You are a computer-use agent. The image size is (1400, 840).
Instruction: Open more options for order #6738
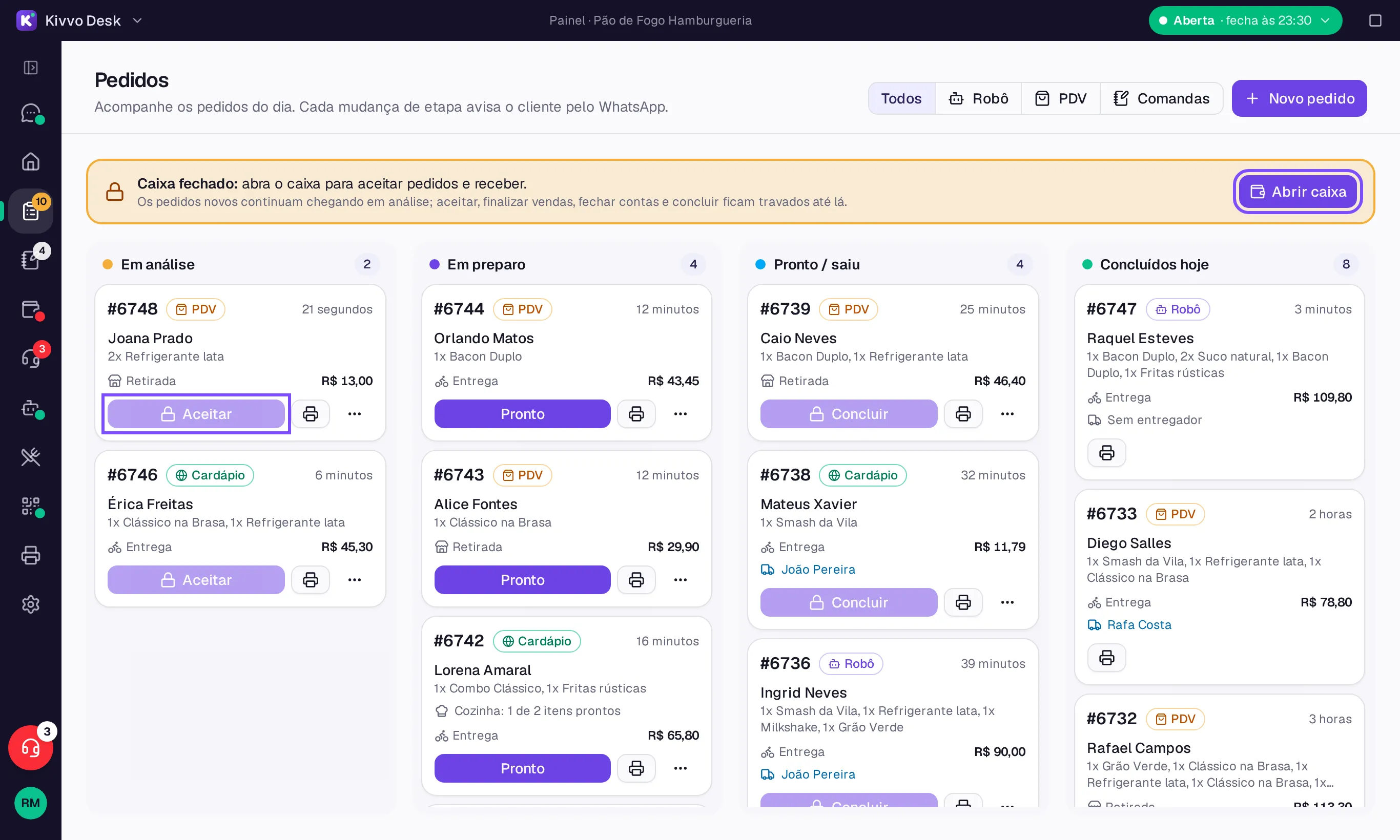tap(1007, 602)
